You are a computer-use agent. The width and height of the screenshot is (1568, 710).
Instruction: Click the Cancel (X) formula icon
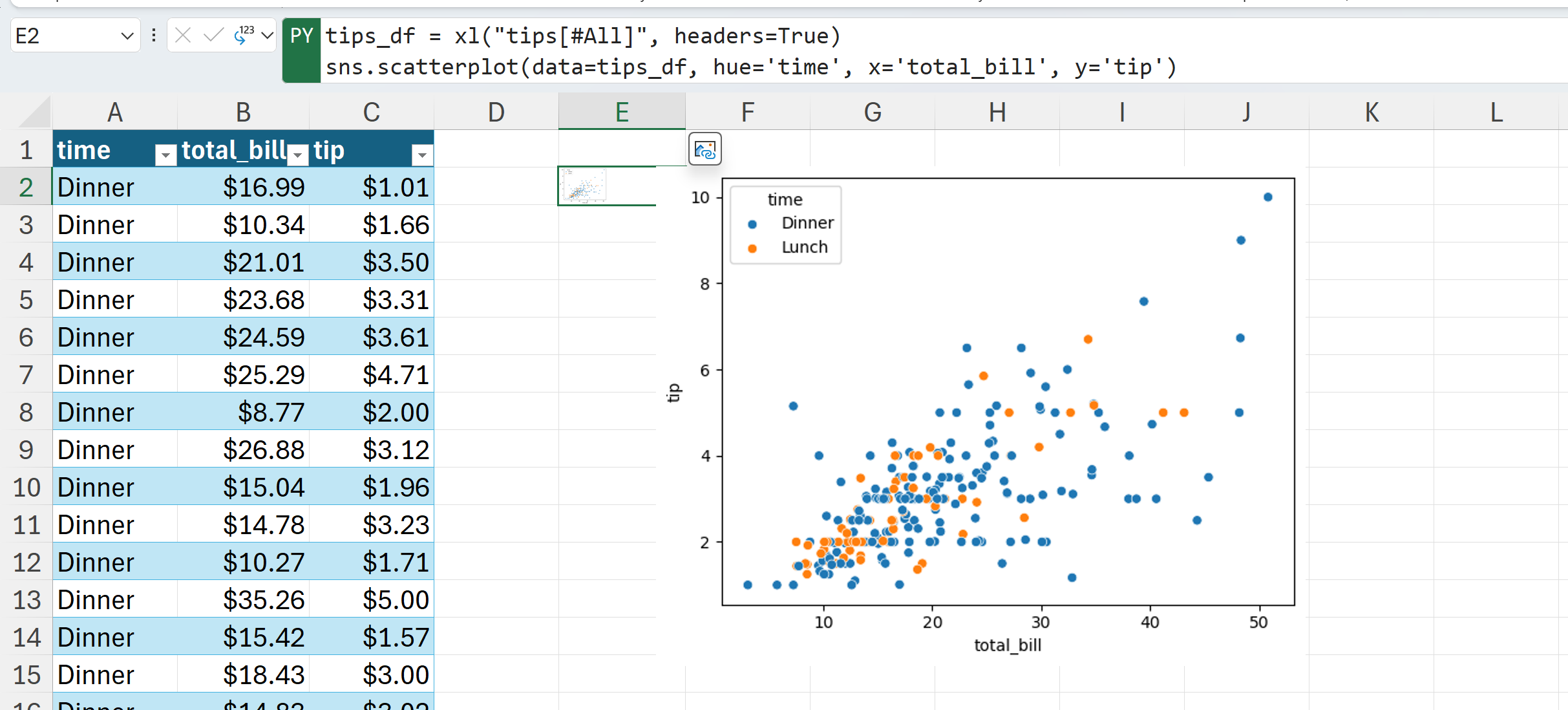click(183, 36)
